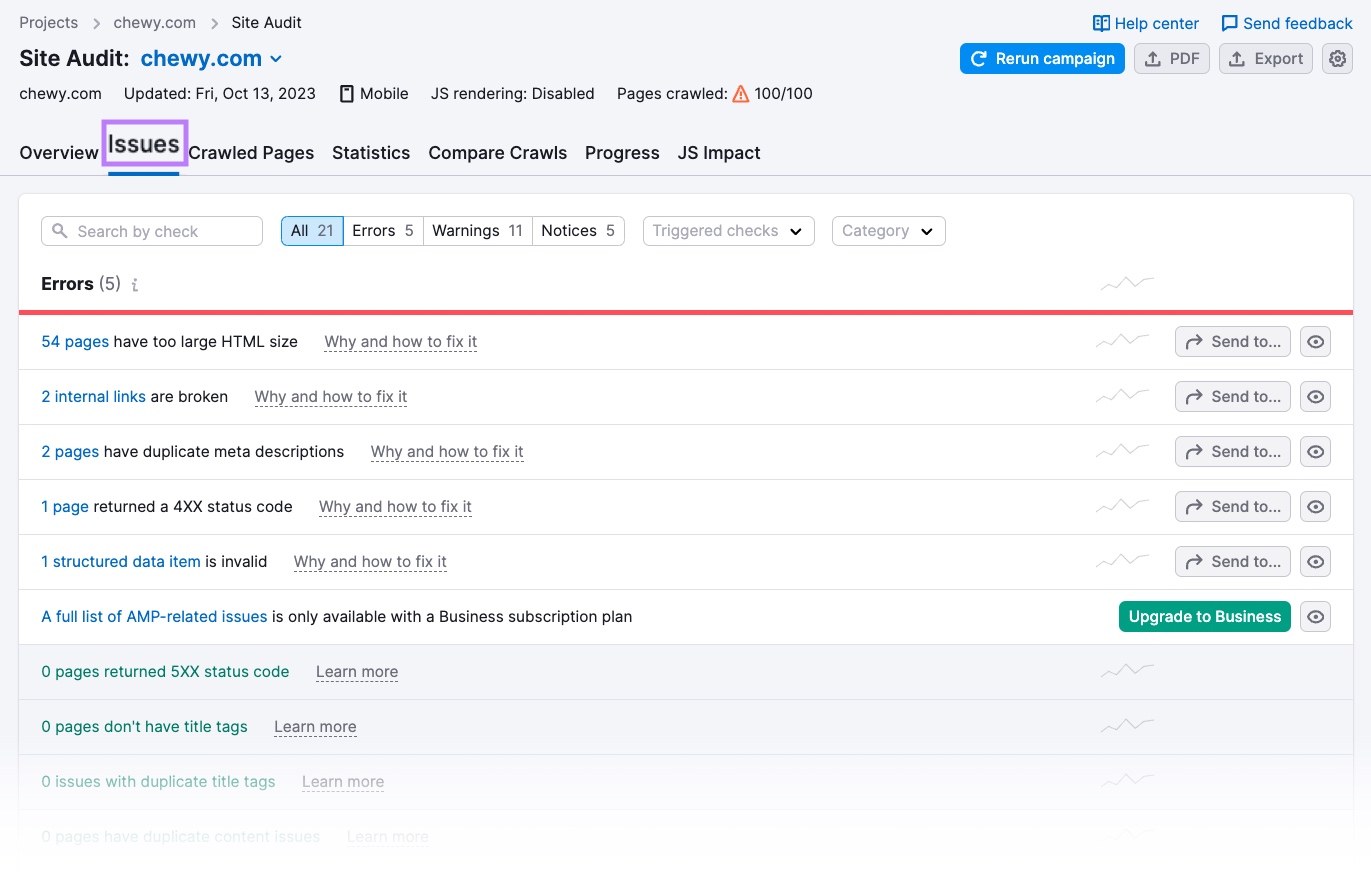This screenshot has height=875, width=1371.
Task: Hide the broken internal links issue
Action: pyautogui.click(x=1315, y=397)
